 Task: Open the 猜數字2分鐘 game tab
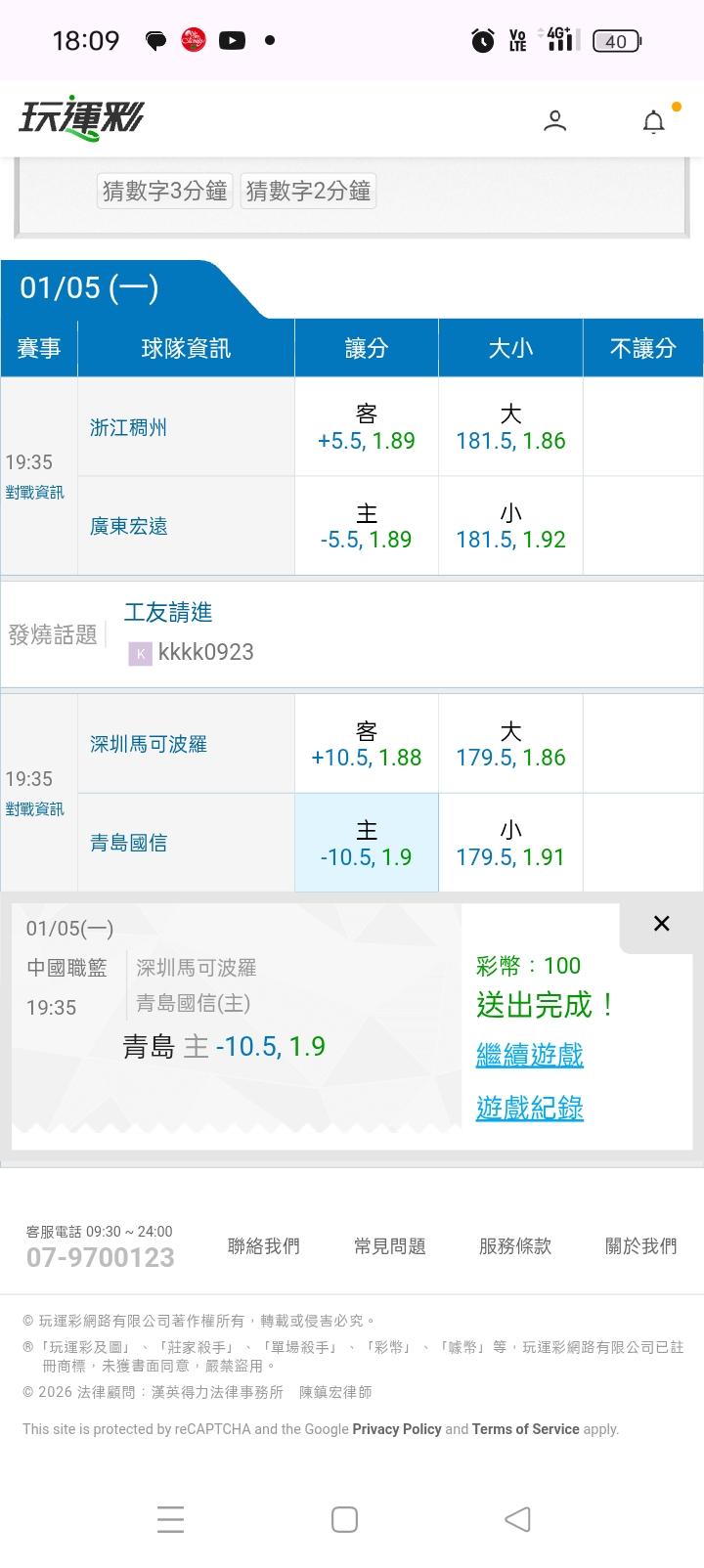pyautogui.click(x=308, y=191)
